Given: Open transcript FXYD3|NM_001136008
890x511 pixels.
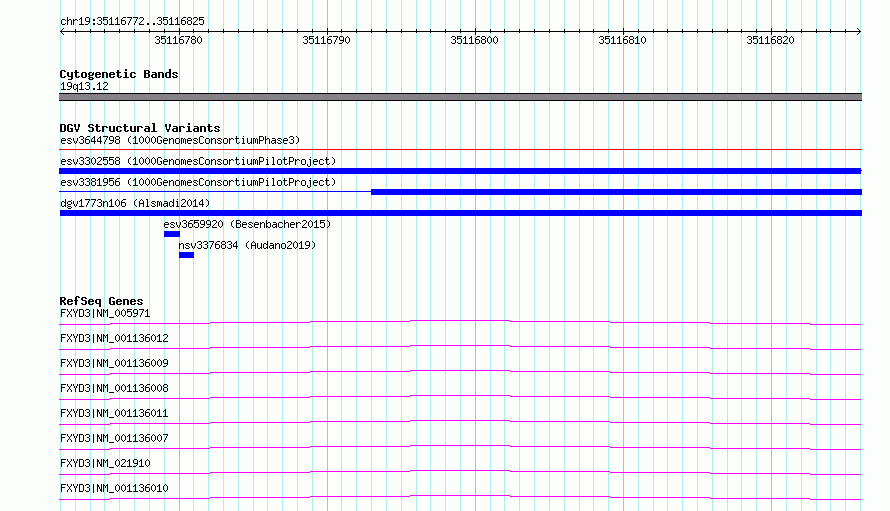Looking at the screenshot, I should 114,388.
